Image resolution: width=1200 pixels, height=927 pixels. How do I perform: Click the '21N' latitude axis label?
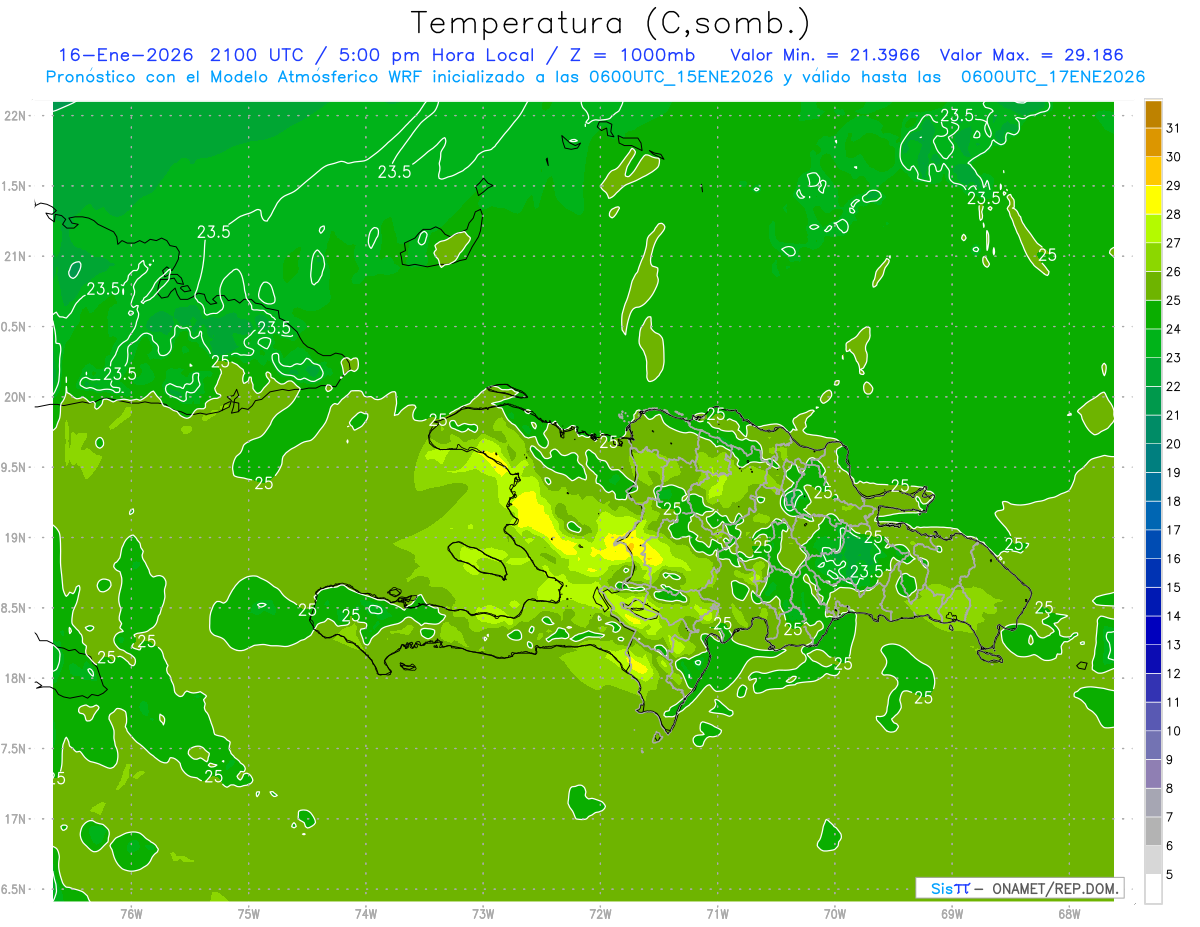coord(16,256)
